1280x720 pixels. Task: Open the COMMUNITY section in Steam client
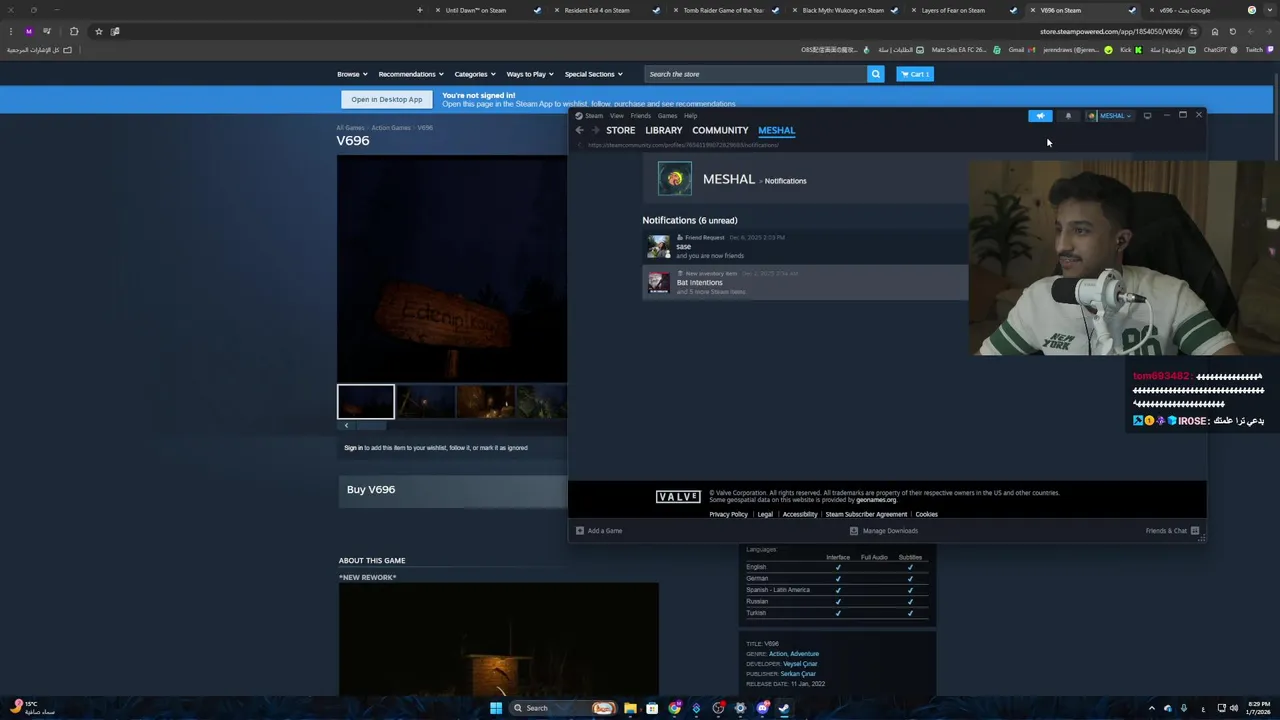tap(720, 130)
